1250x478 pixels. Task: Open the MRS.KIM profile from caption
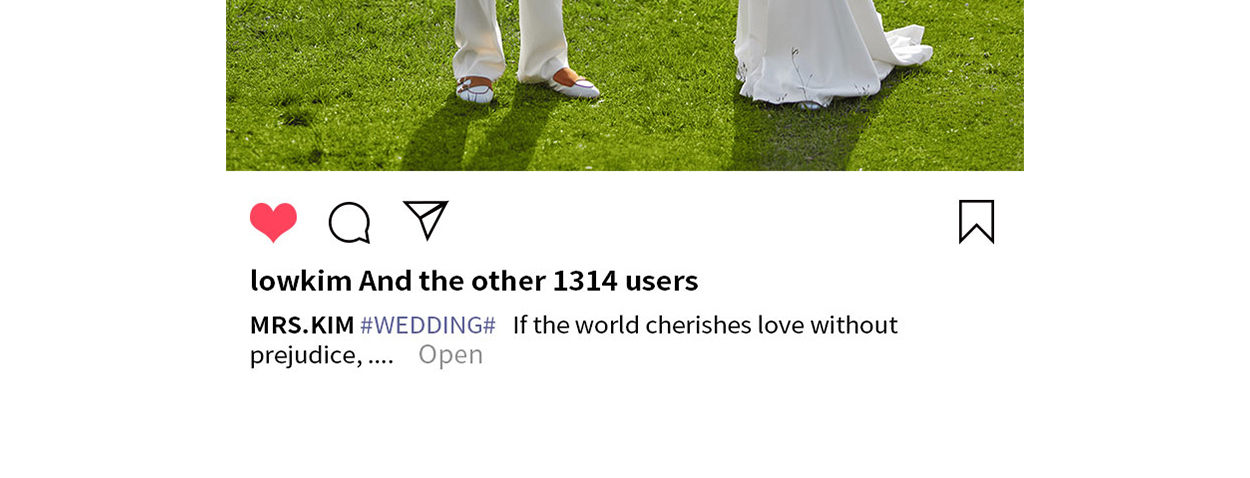(302, 325)
